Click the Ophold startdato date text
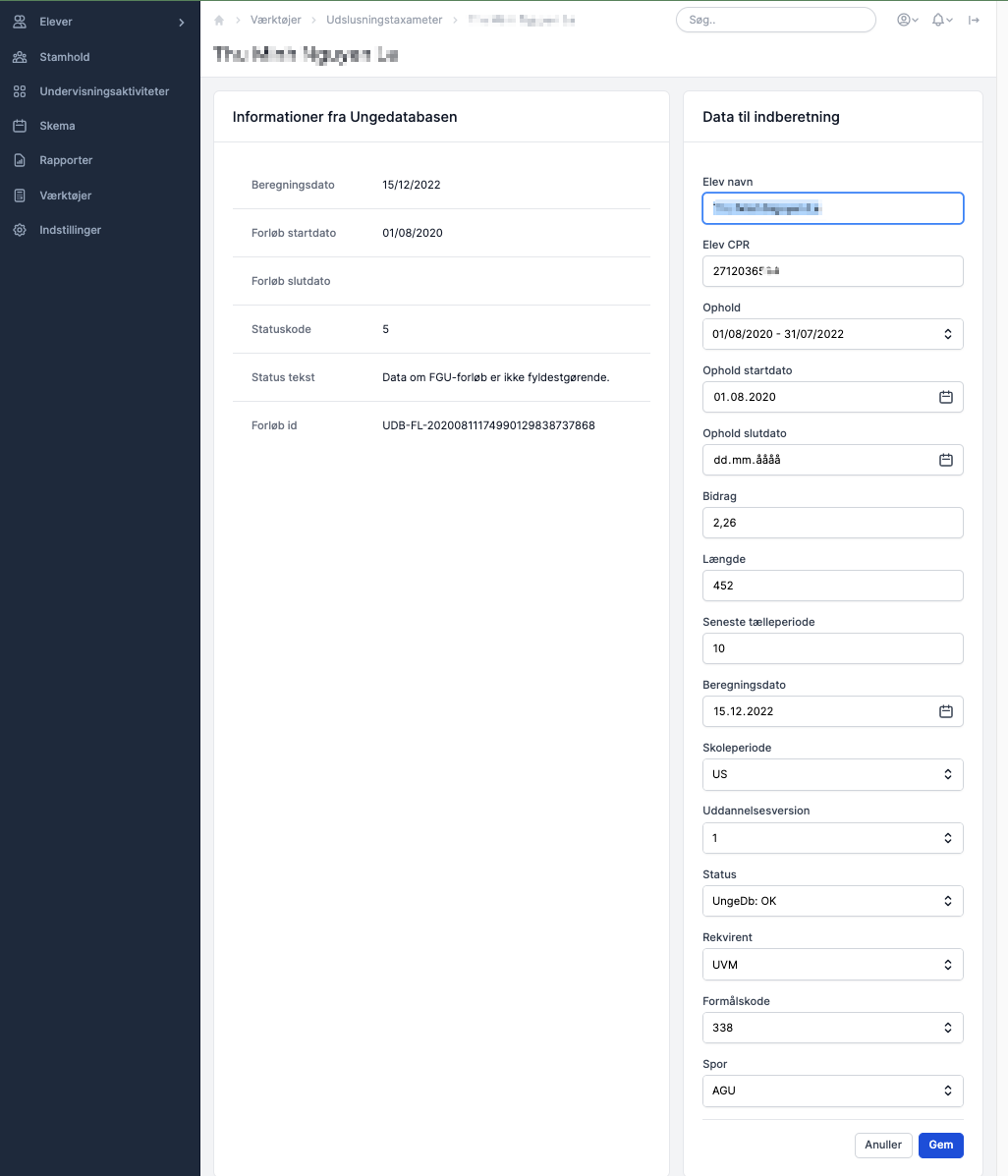The height and width of the screenshot is (1176, 1008). 745,398
